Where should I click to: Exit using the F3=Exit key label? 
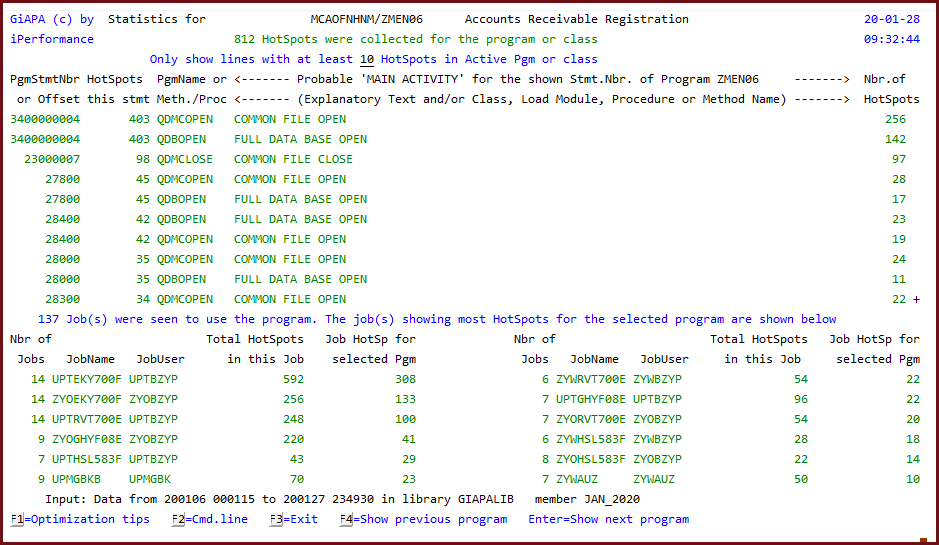(296, 519)
